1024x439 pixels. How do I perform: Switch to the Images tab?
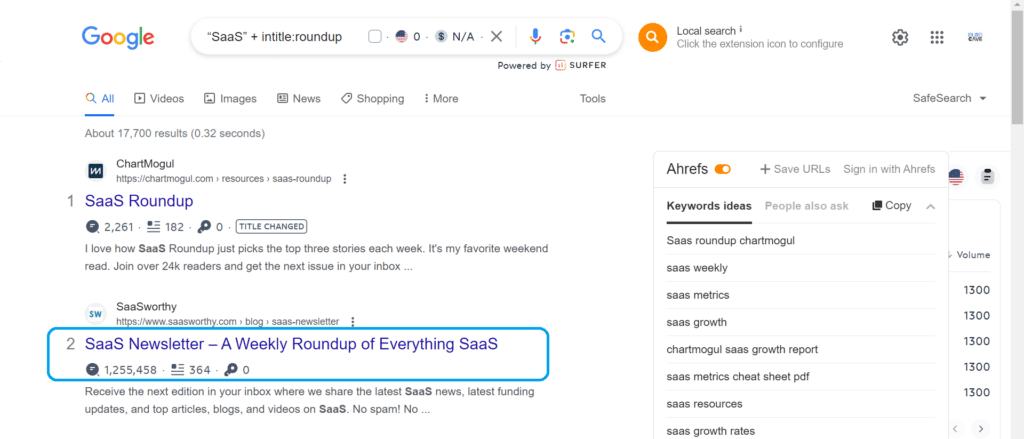click(x=231, y=99)
